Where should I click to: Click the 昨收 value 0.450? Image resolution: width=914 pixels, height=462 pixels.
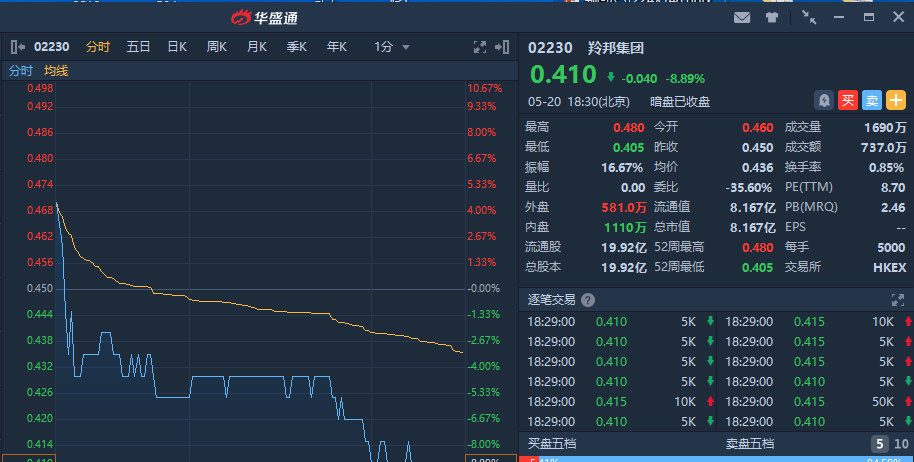click(x=757, y=147)
